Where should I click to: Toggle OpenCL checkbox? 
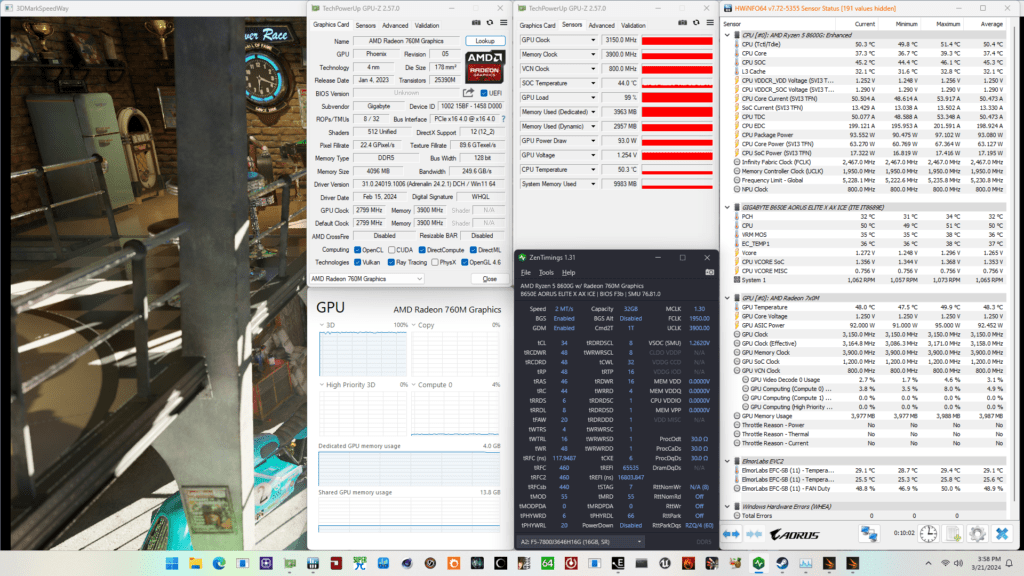[358, 250]
